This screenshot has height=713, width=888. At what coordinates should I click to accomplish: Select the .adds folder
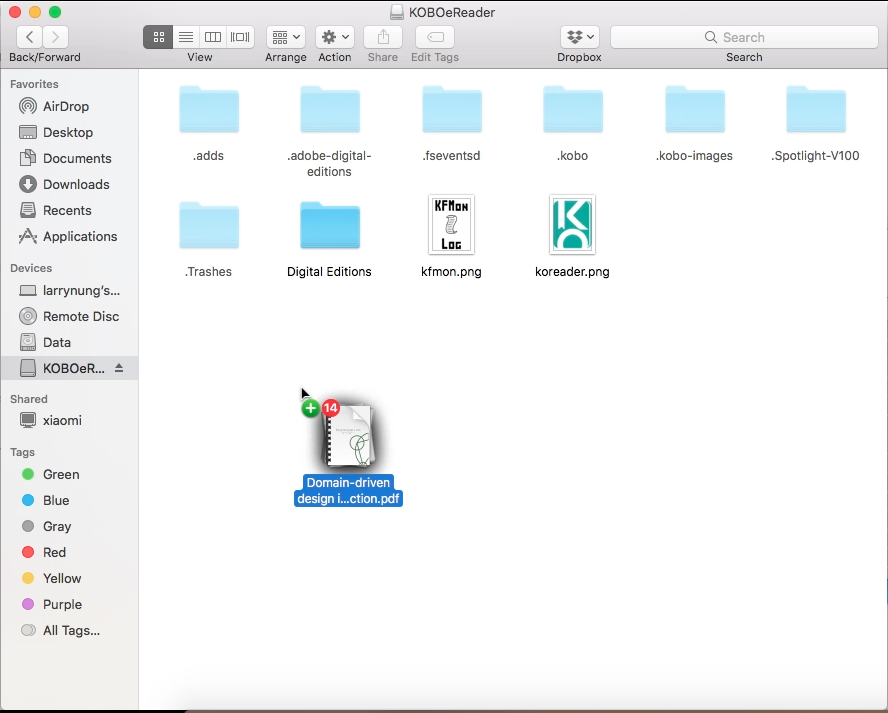[209, 110]
